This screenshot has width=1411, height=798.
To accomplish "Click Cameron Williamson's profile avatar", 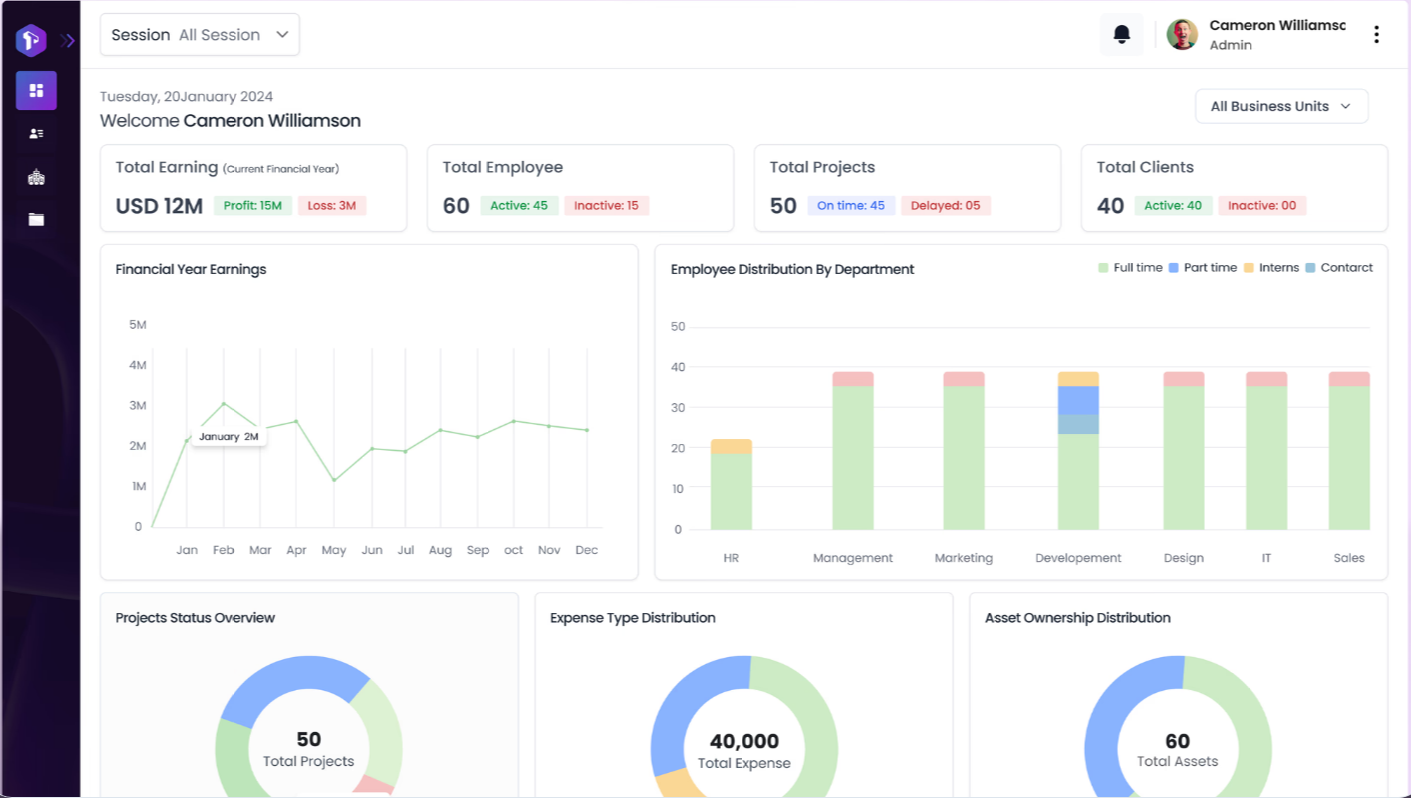I will (x=1182, y=35).
